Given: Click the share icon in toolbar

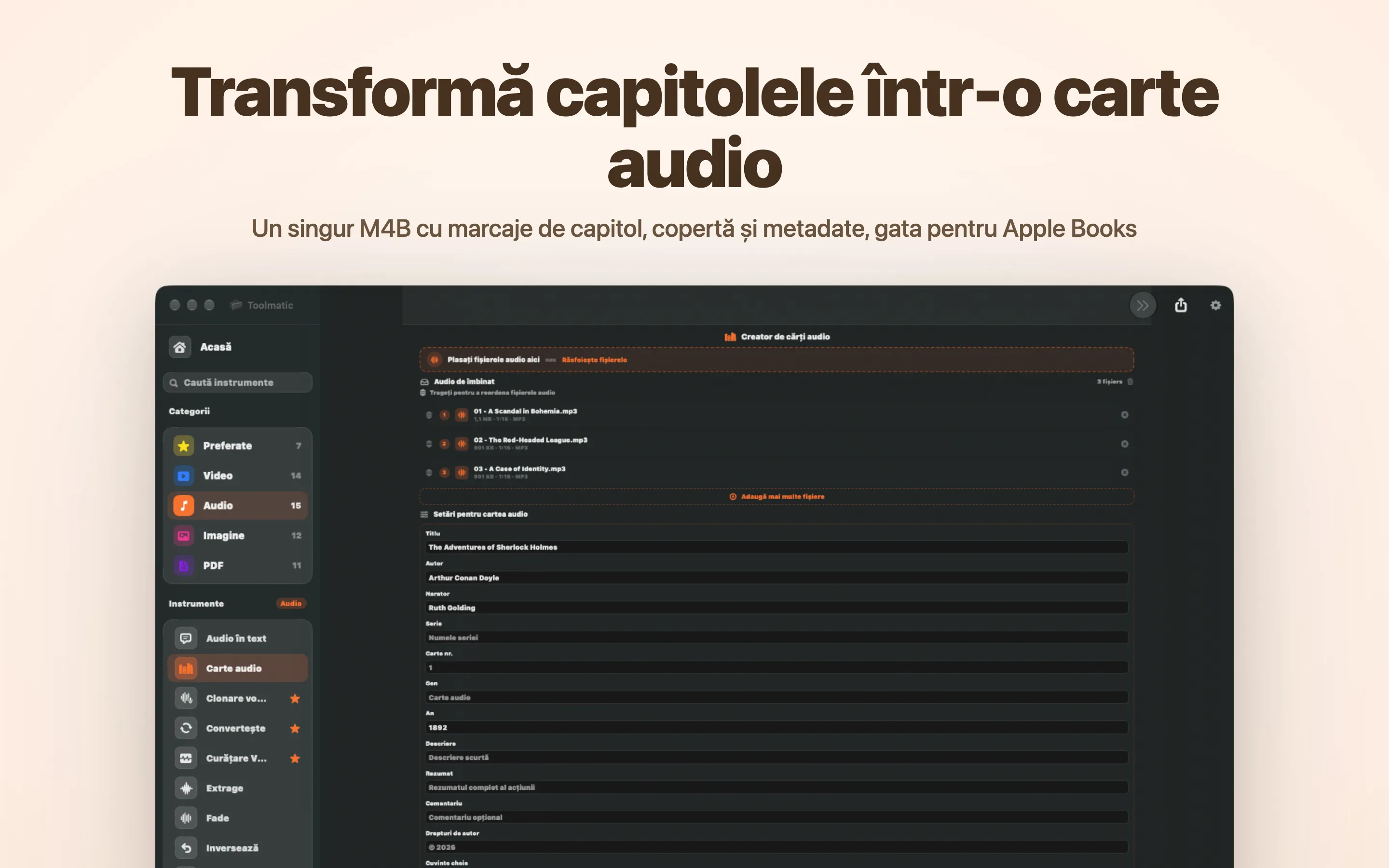Looking at the screenshot, I should tap(1181, 305).
